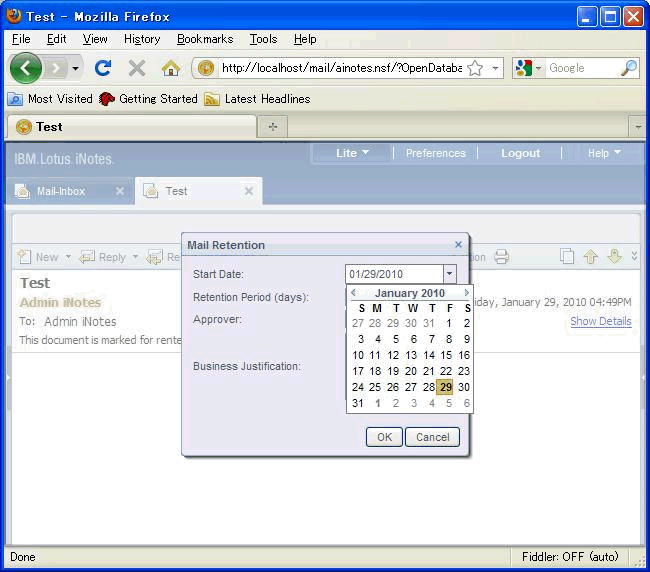Expand the toolbar overflow chevron

[x=635, y=256]
